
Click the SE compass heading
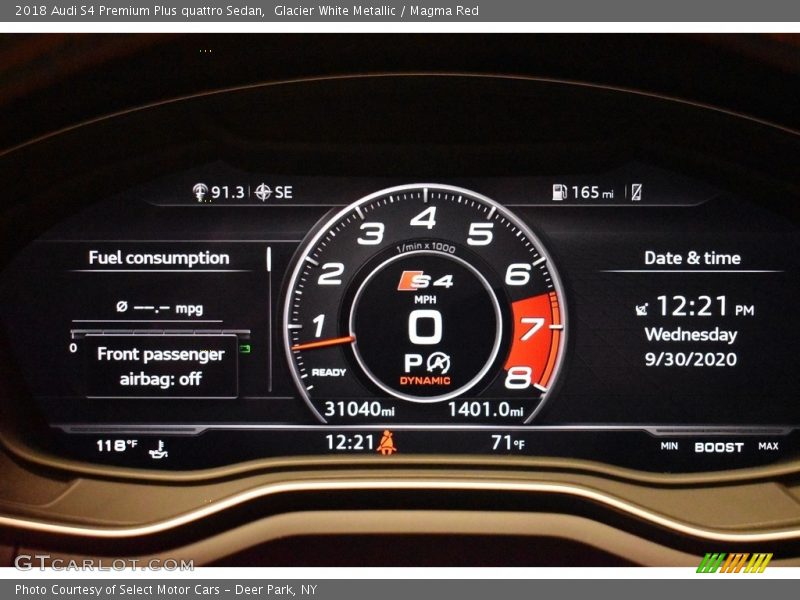tap(284, 192)
